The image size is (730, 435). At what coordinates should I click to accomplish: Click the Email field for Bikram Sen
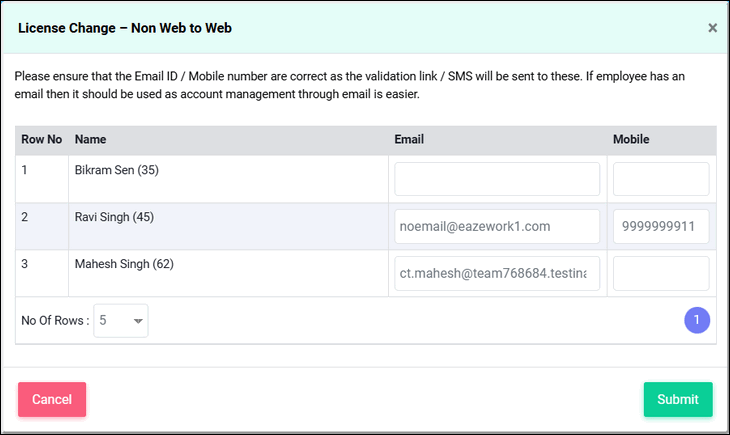[x=497, y=179]
